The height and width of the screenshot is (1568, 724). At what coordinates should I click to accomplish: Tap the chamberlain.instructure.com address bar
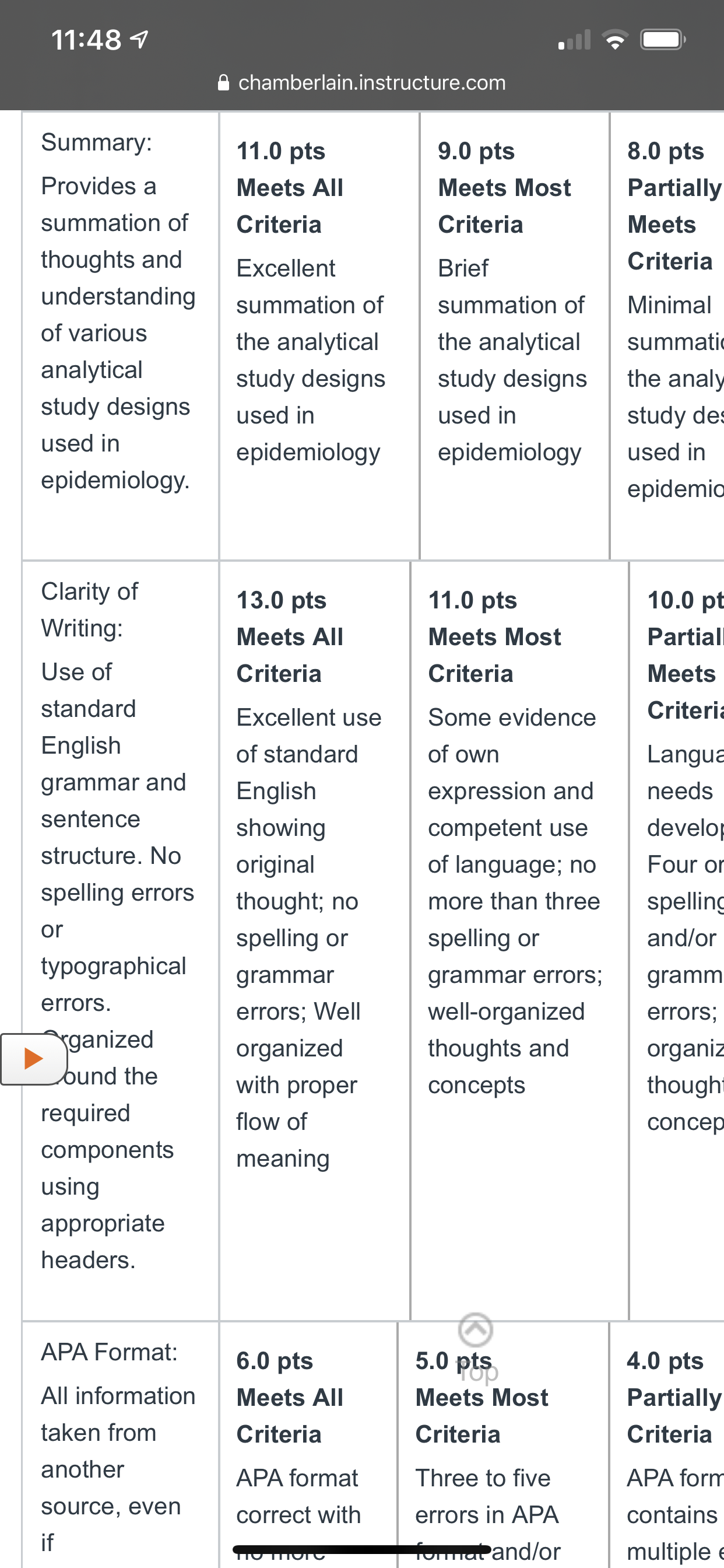click(362, 82)
